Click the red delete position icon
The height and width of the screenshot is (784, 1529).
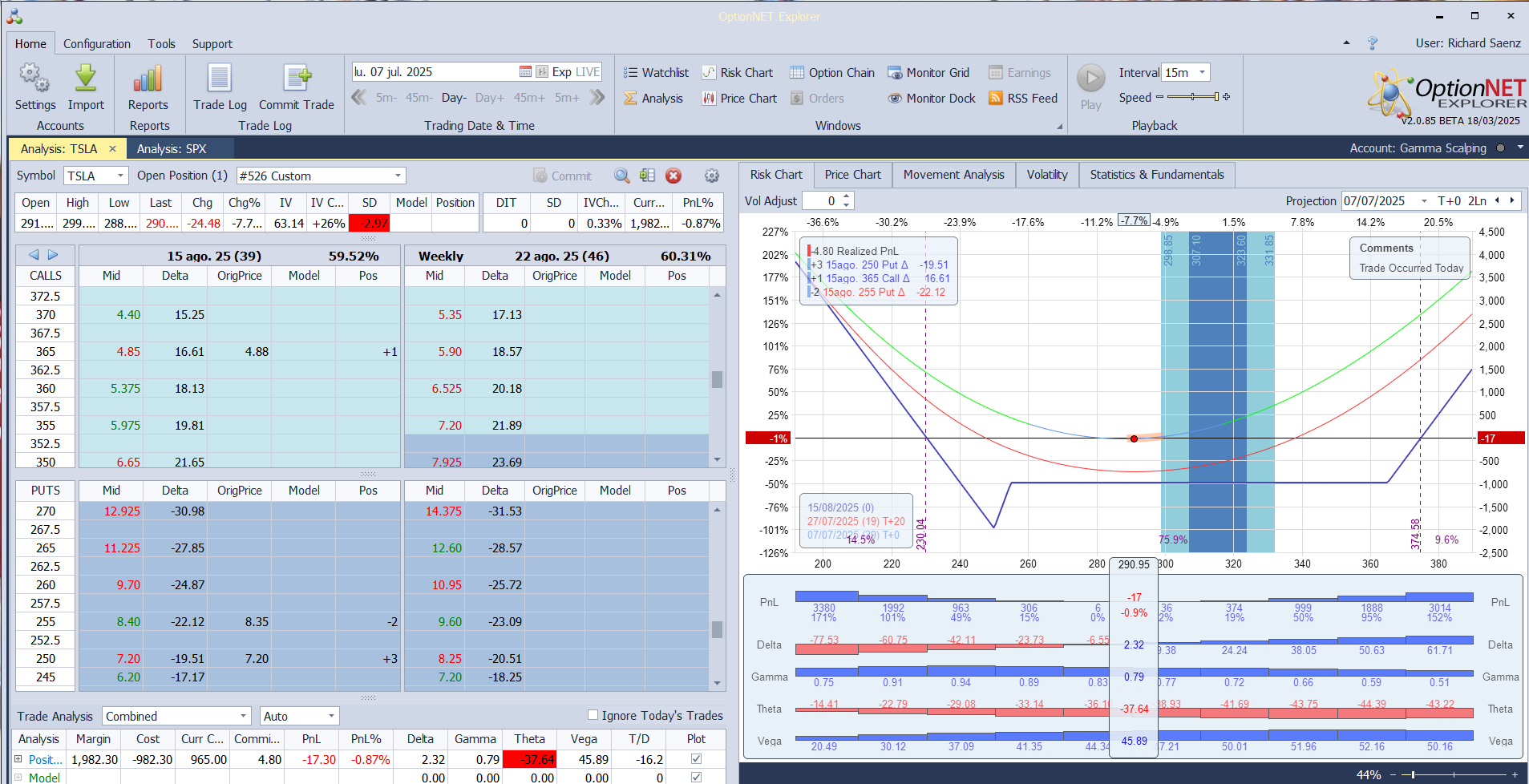tap(673, 176)
